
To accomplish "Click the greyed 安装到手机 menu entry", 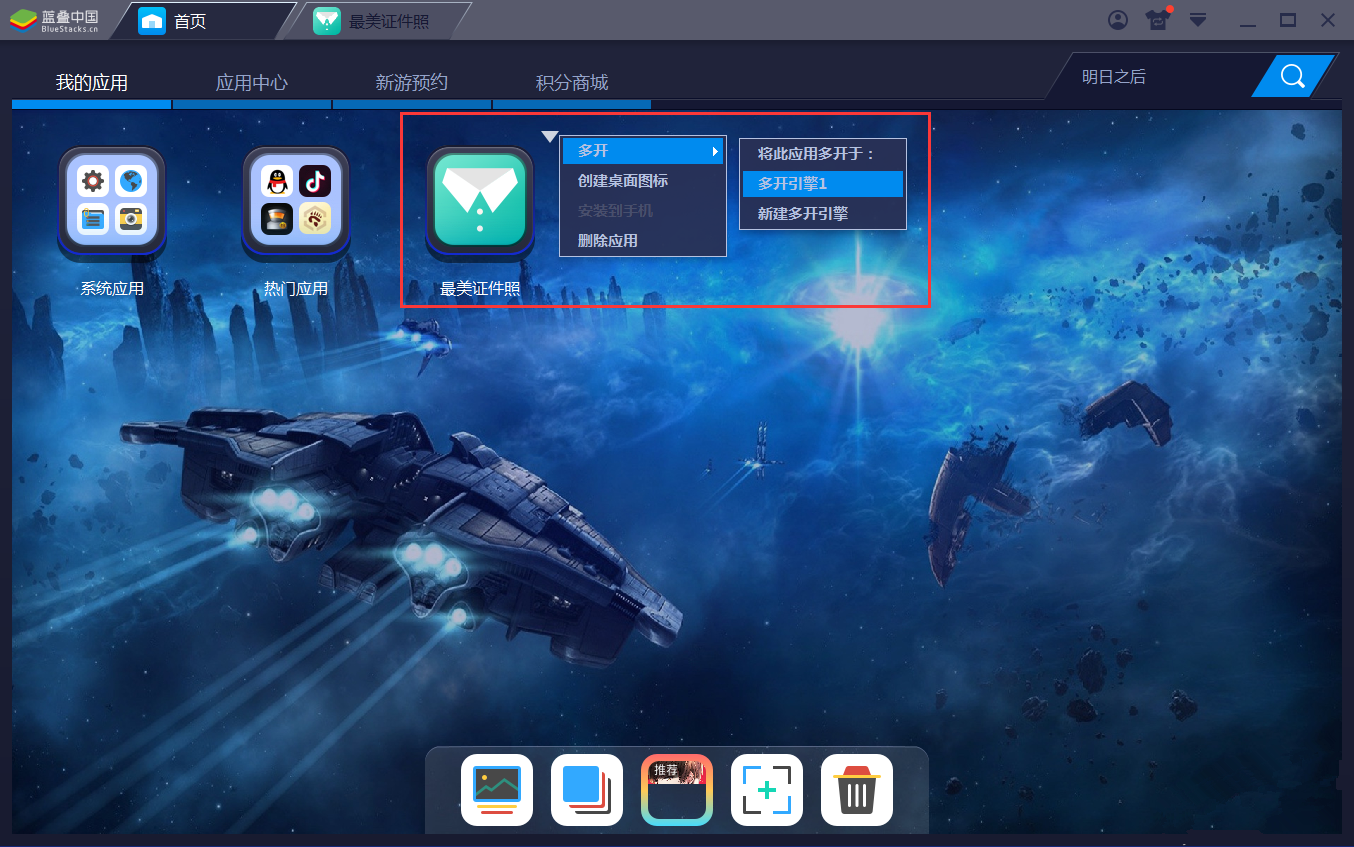I will tap(642, 211).
